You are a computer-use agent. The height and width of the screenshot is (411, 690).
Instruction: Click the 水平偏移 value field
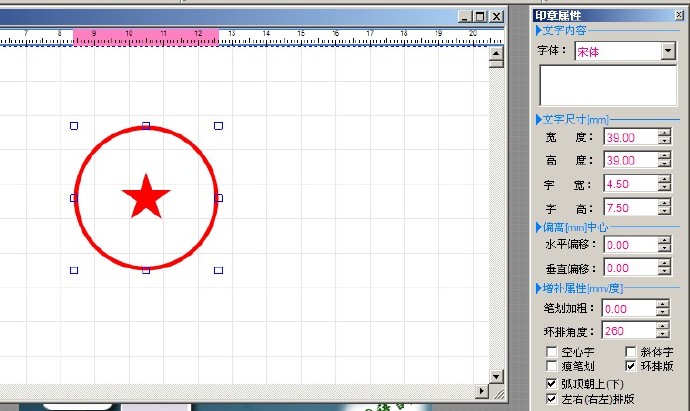(x=631, y=245)
